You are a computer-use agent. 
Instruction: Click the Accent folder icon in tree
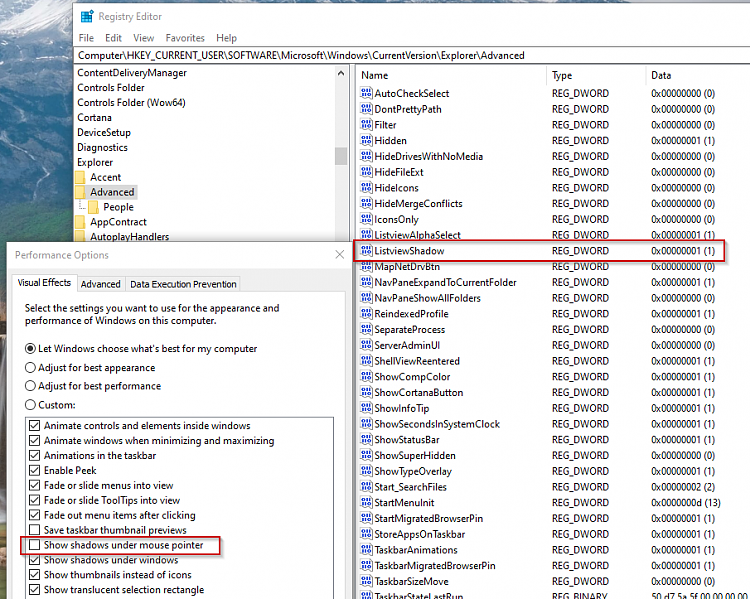click(x=80, y=177)
